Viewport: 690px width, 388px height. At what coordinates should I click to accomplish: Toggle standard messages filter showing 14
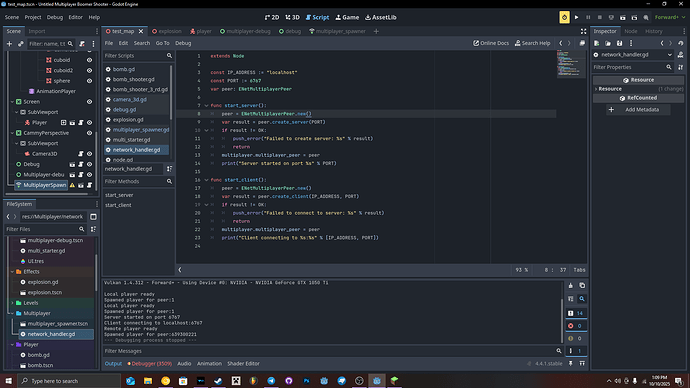pyautogui.click(x=576, y=313)
